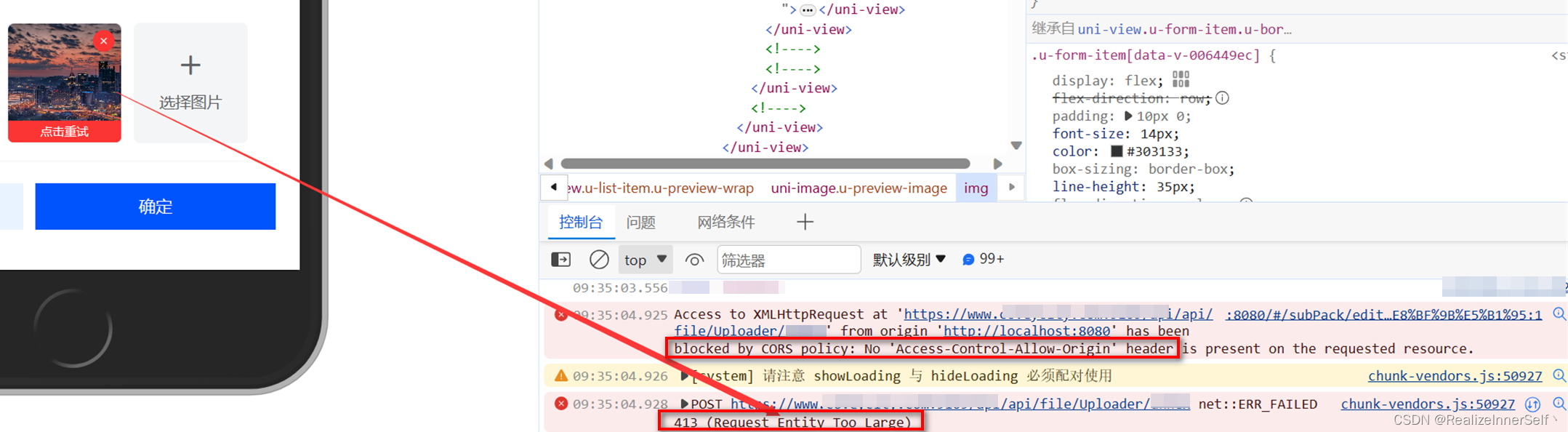1568x432 pixels.
Task: Remove the uploaded city photo with red X
Action: coord(104,41)
